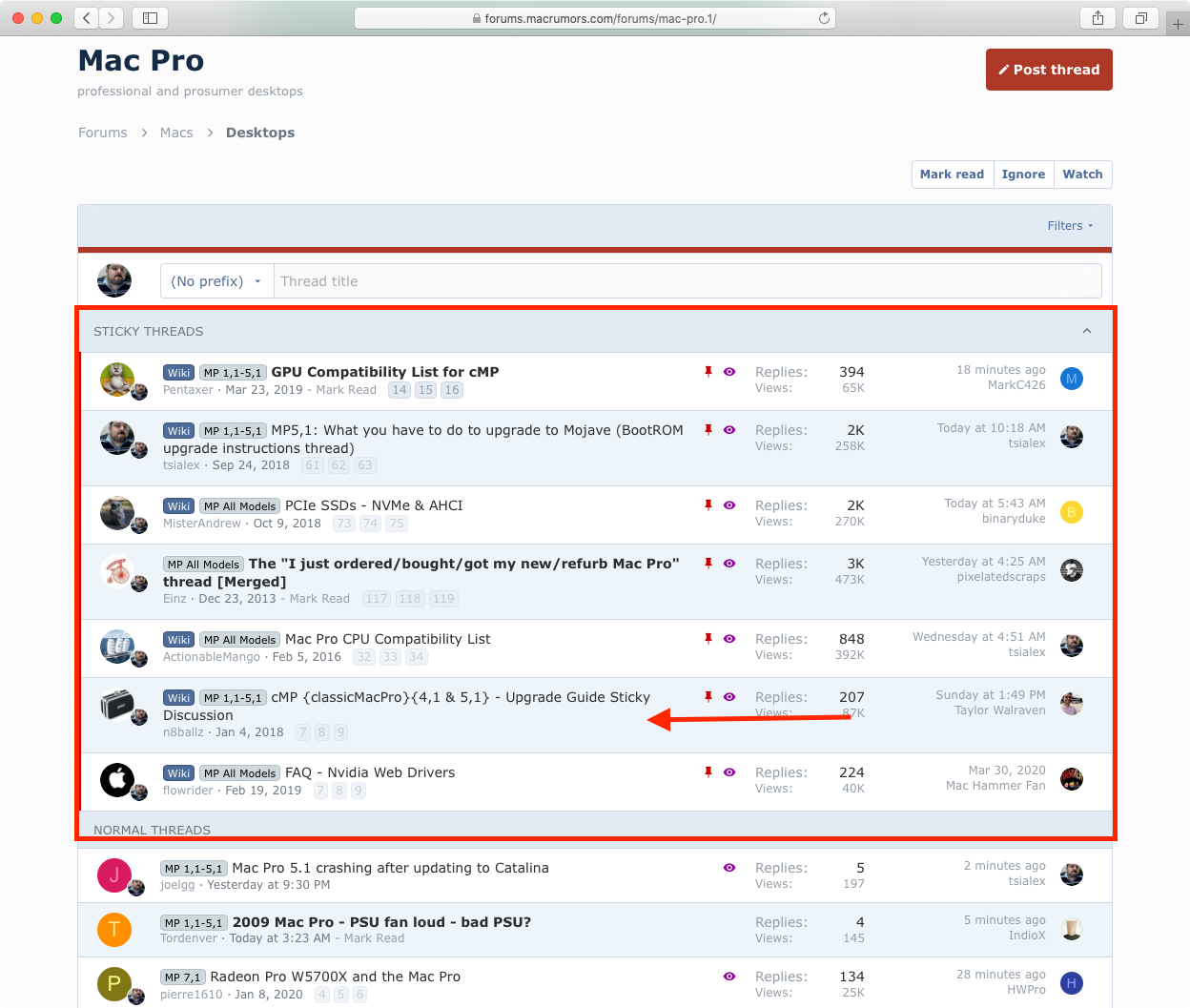
Task: Open Desktops breadcrumb link
Action: [260, 133]
